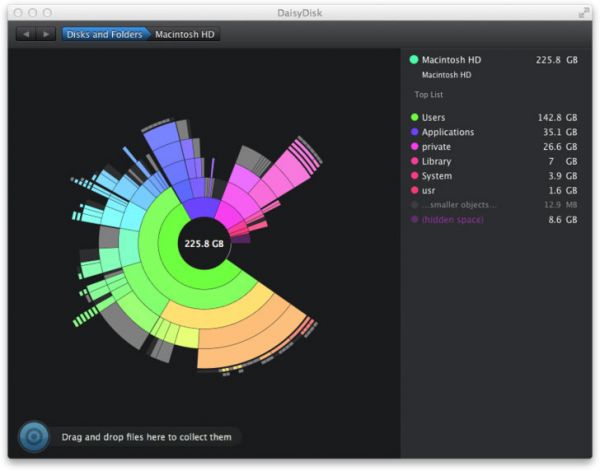Click the magenta dot beside private
This screenshot has height=471, width=600.
pos(414,146)
